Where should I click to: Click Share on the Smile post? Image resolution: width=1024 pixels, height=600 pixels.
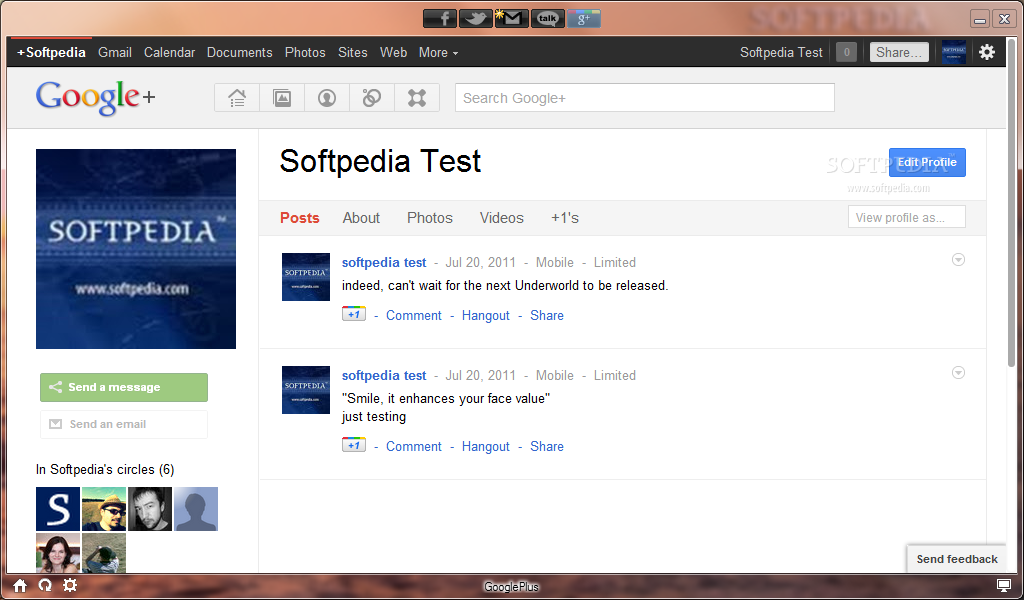[x=547, y=447]
